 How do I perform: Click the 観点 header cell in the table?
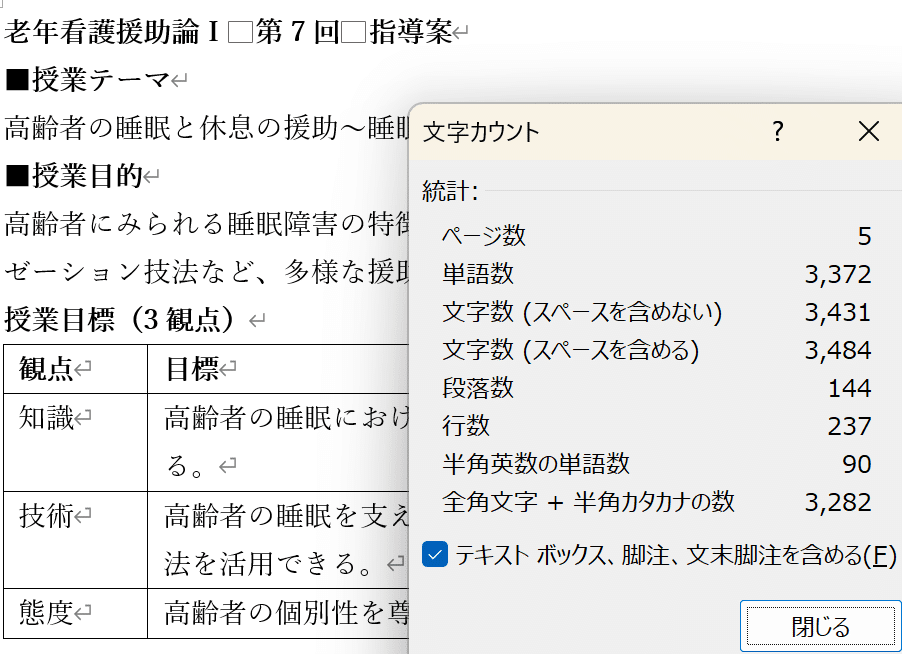[x=47, y=370]
